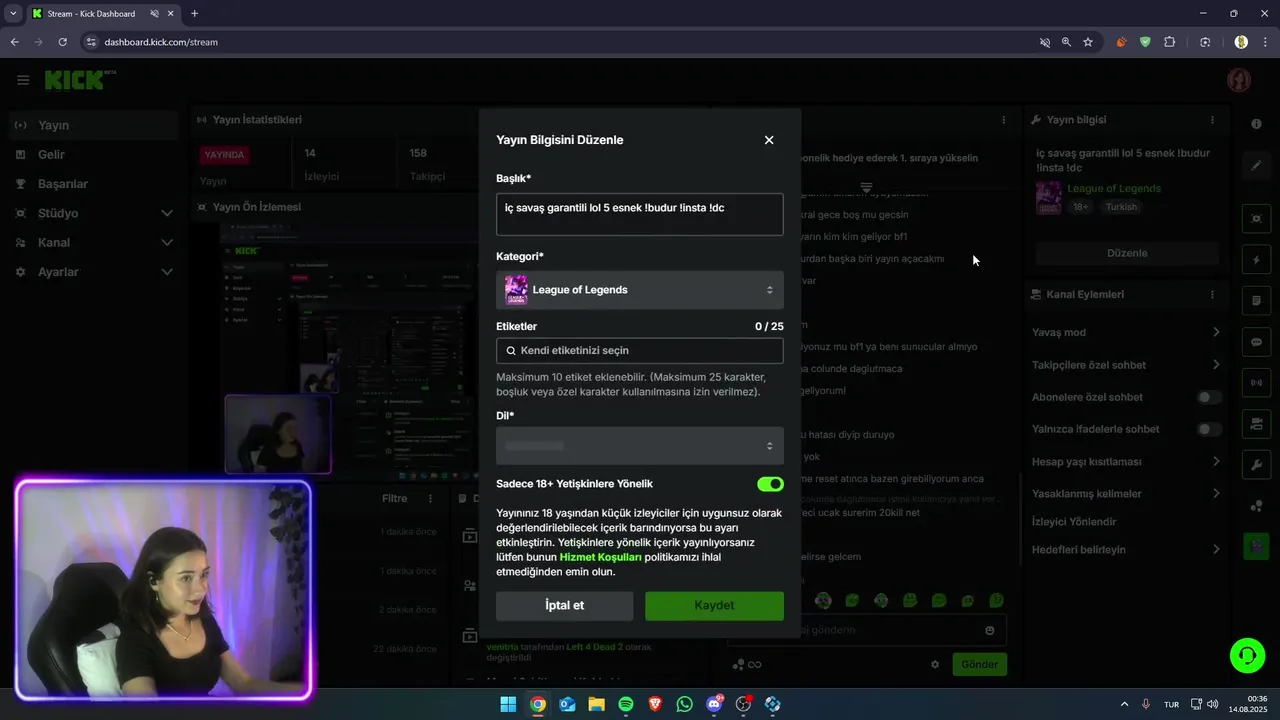Viewport: 1280px width, 720px height.
Task: Click the wrench icon in right rail
Action: 1256,465
